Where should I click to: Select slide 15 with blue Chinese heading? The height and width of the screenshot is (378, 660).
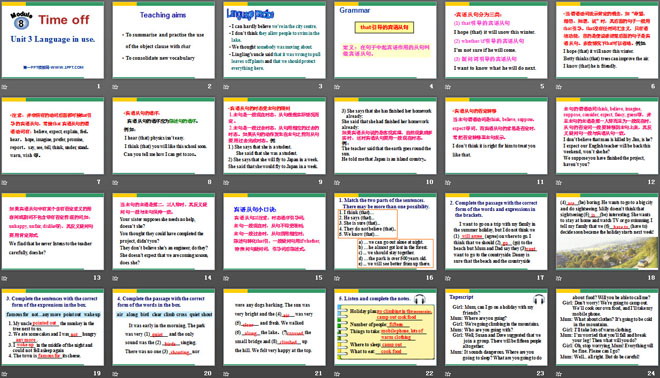(274, 232)
